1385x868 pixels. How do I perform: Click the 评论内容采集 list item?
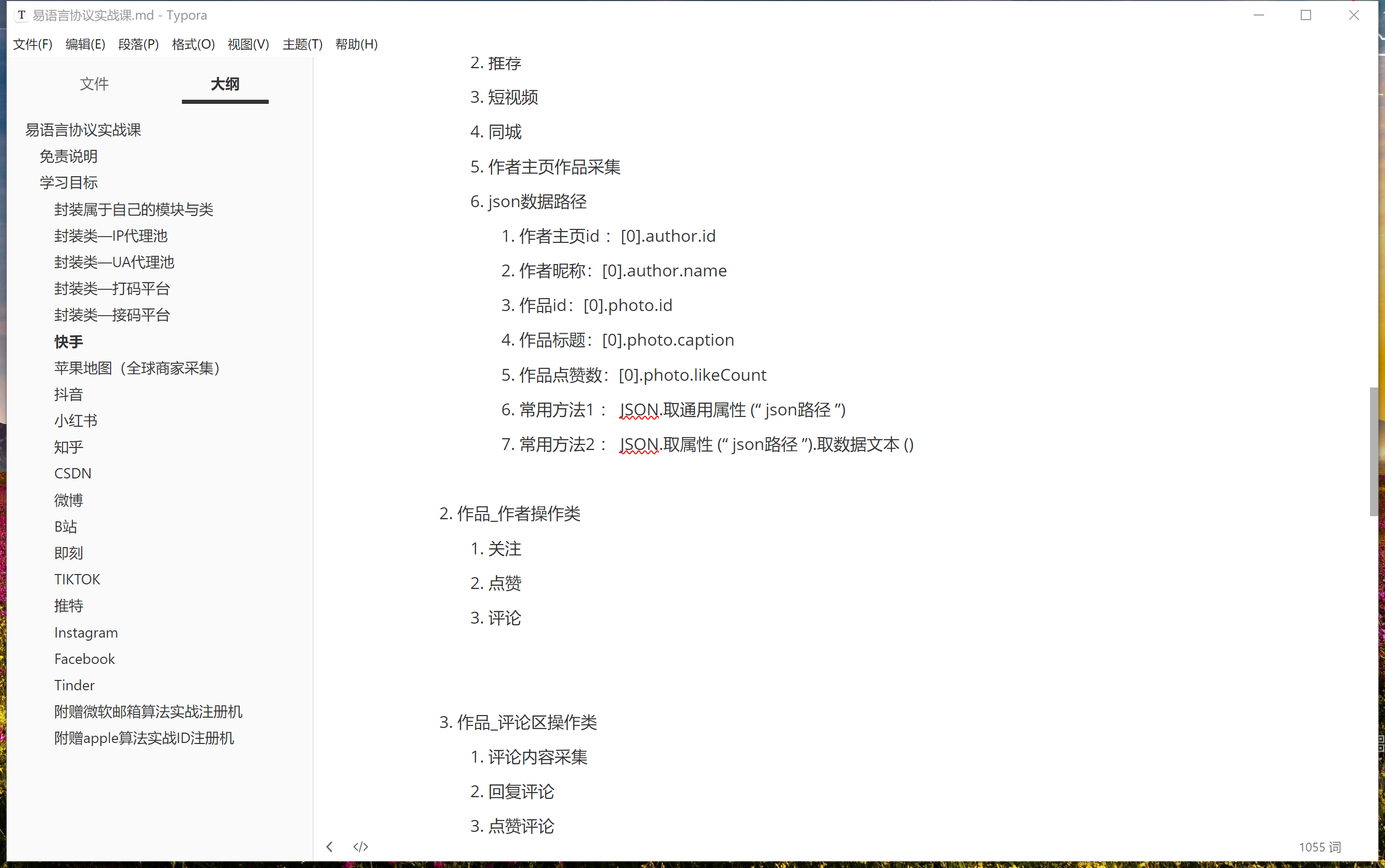pyautogui.click(x=537, y=757)
